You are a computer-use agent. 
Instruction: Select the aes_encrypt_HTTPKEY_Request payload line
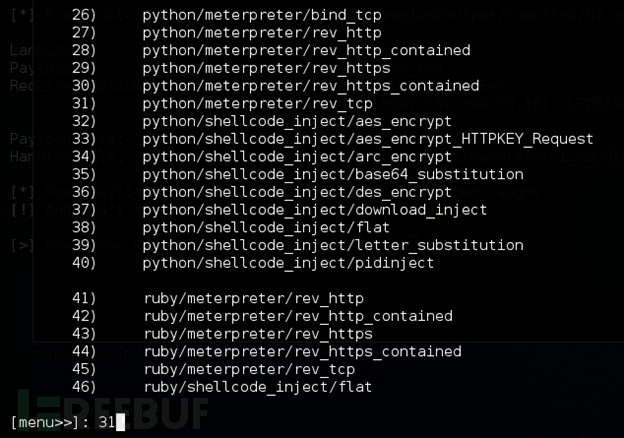[367, 139]
